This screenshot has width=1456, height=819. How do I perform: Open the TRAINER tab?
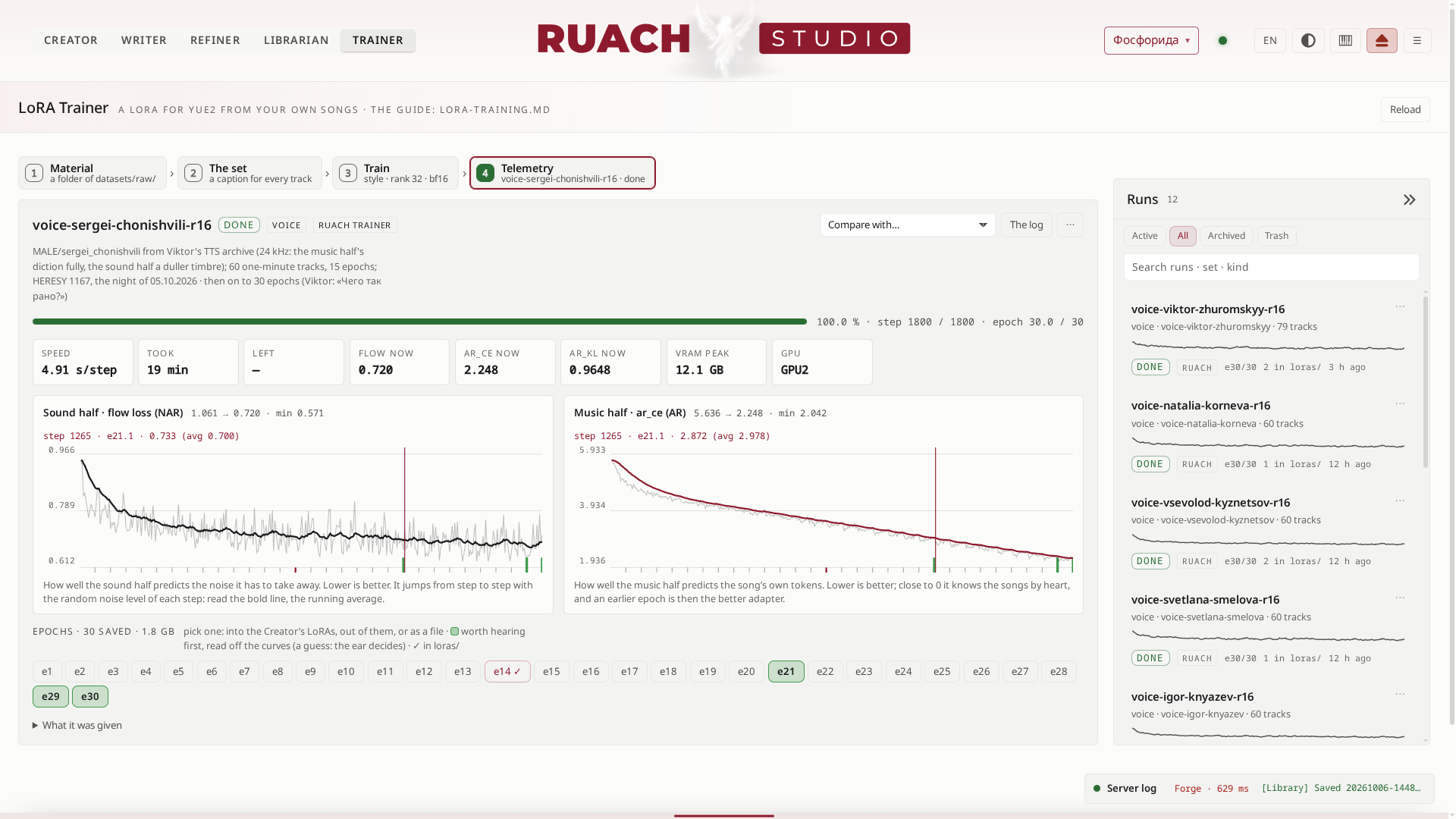coord(378,40)
